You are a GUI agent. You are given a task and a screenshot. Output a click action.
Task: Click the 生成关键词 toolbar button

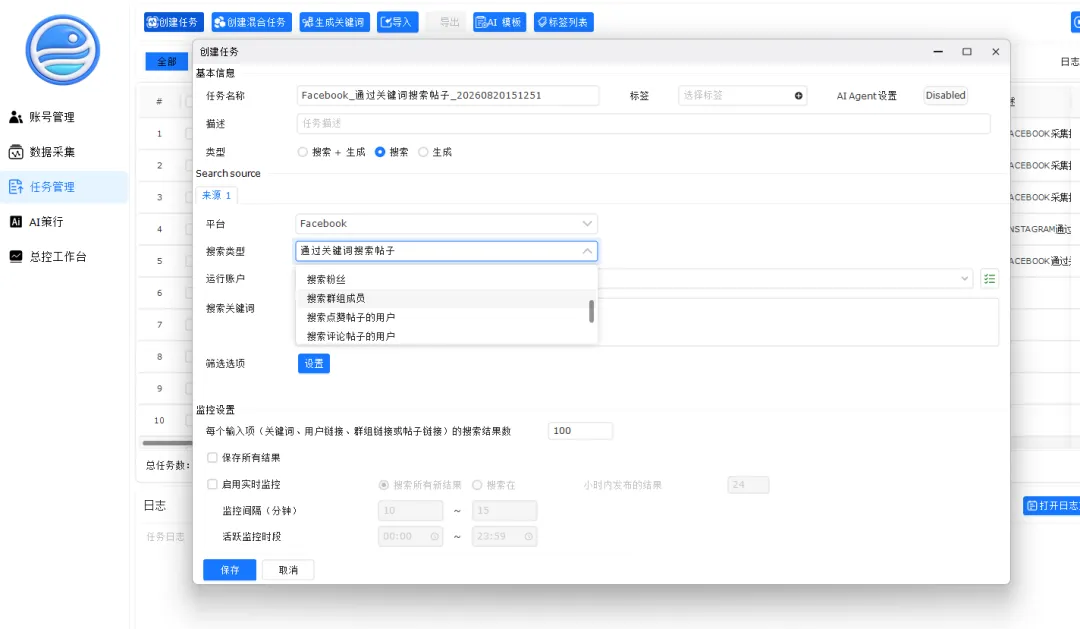click(334, 22)
